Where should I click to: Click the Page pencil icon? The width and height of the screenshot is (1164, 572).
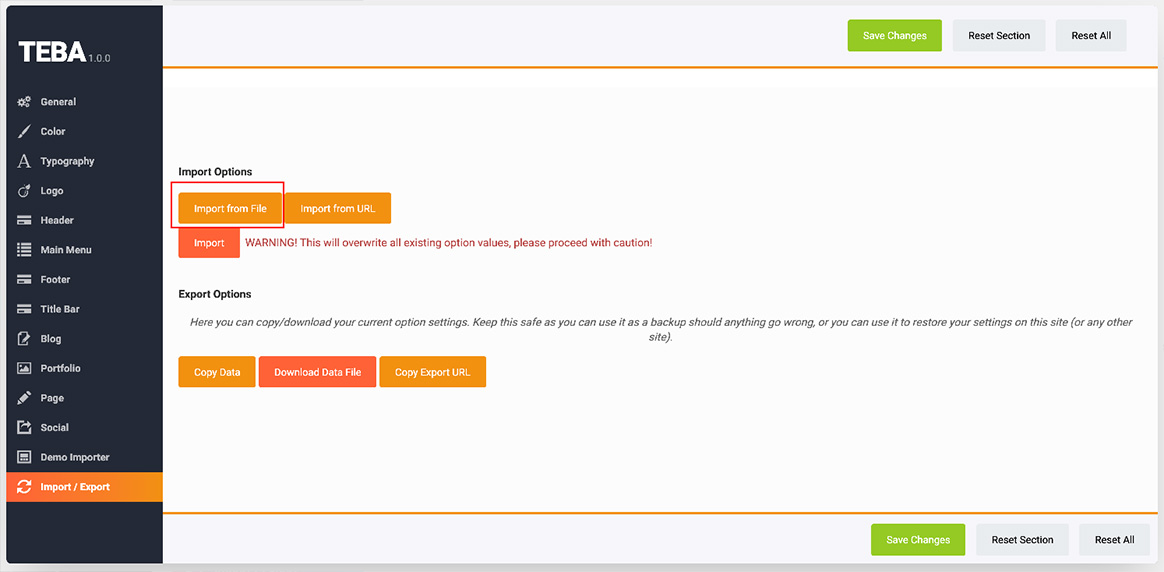pyautogui.click(x=24, y=398)
